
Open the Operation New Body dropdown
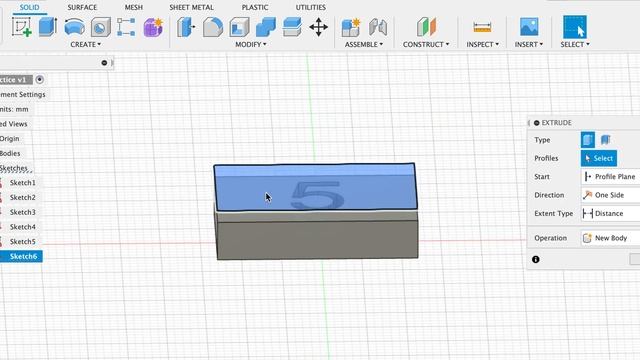click(x=610, y=238)
